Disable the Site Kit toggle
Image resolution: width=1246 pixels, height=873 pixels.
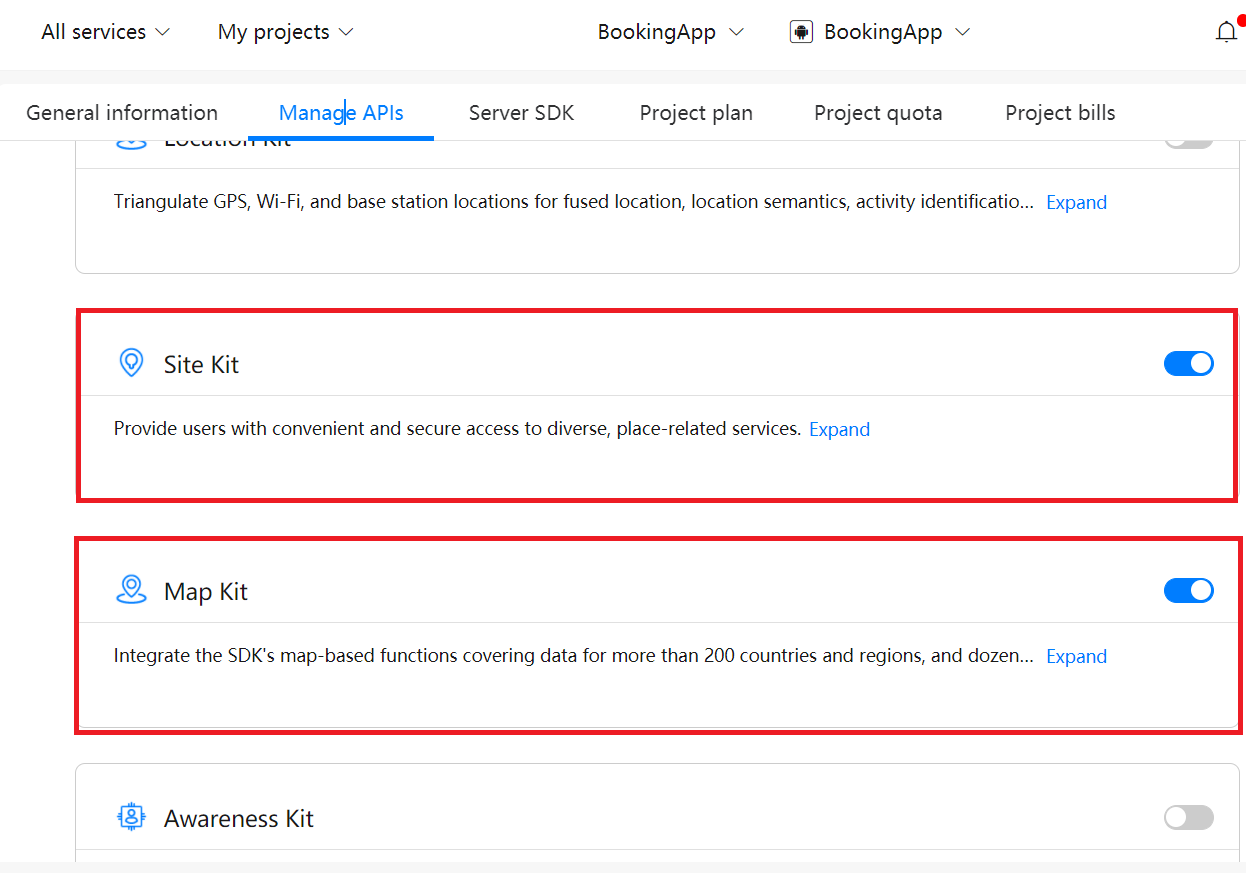pos(1188,364)
